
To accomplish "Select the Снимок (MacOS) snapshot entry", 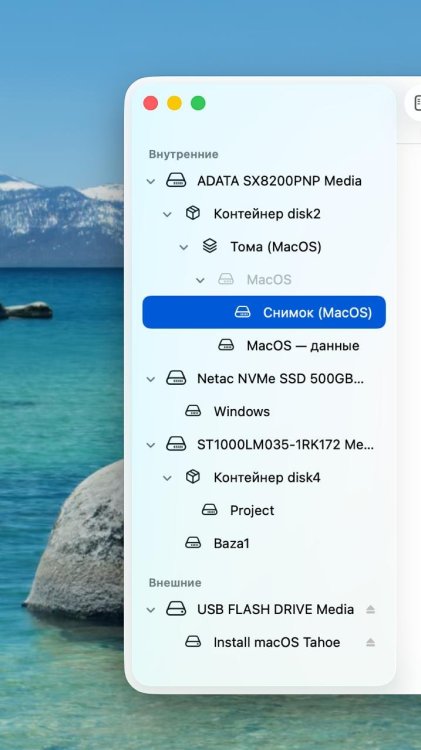I will tap(264, 312).
